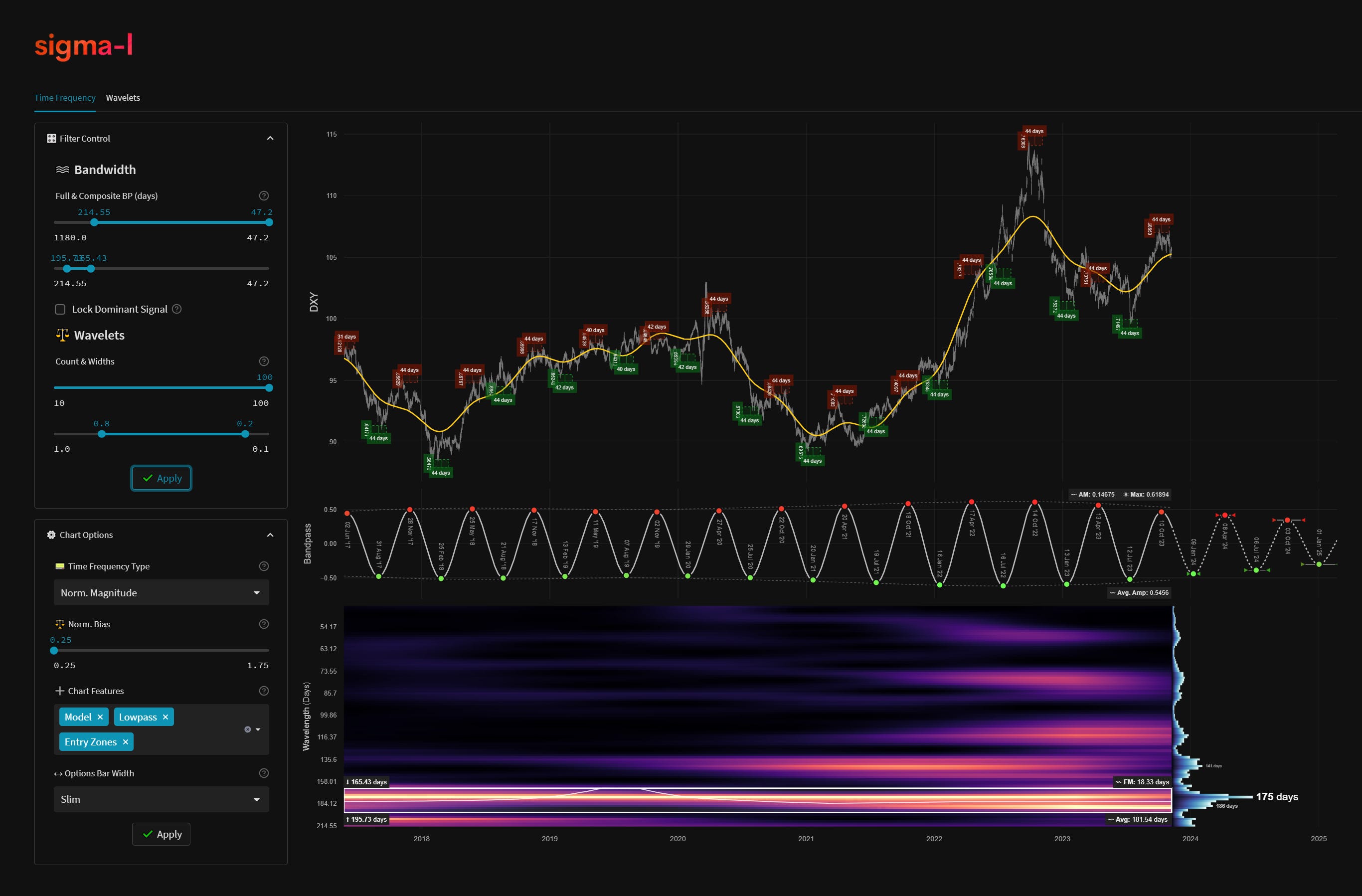Click the Time Frequency Type icon

point(60,566)
